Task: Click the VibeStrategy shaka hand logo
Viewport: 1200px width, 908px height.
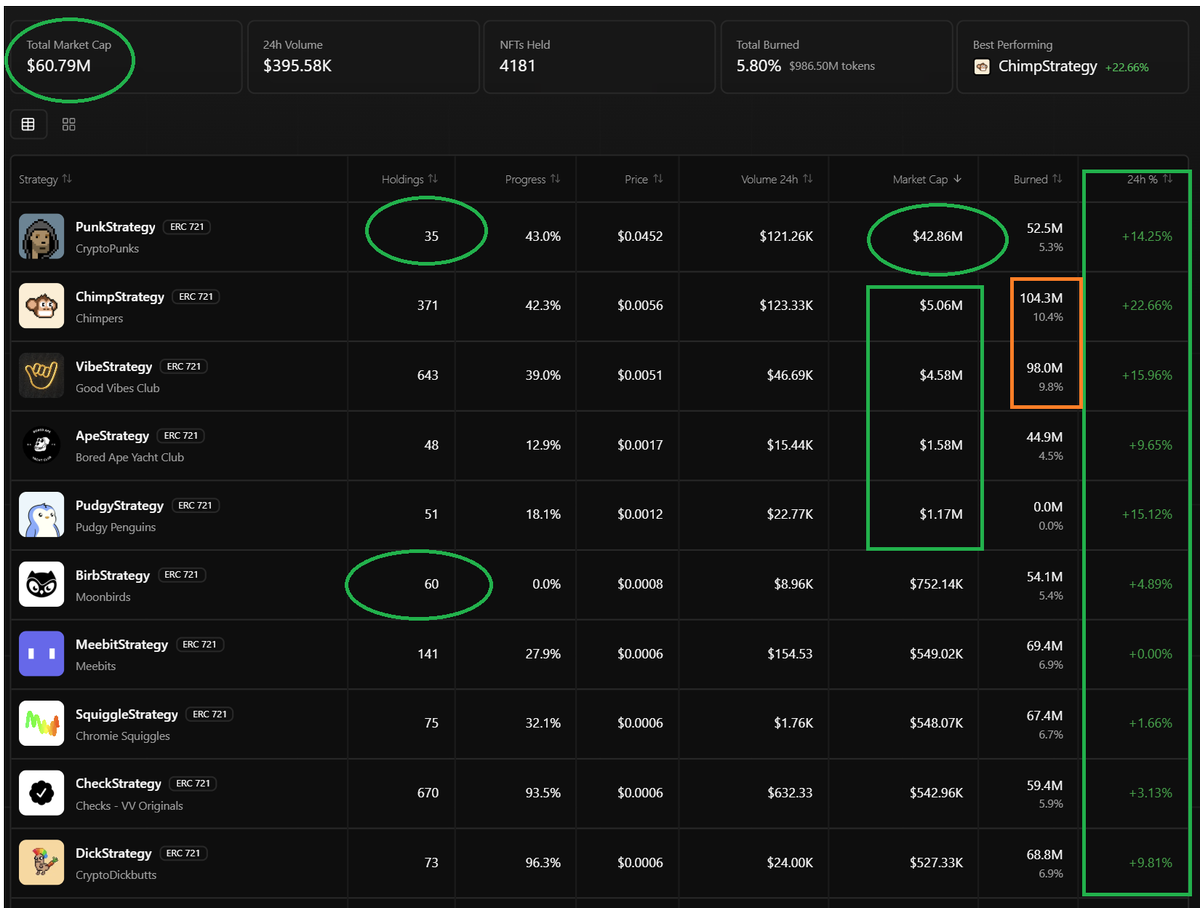Action: click(x=42, y=375)
